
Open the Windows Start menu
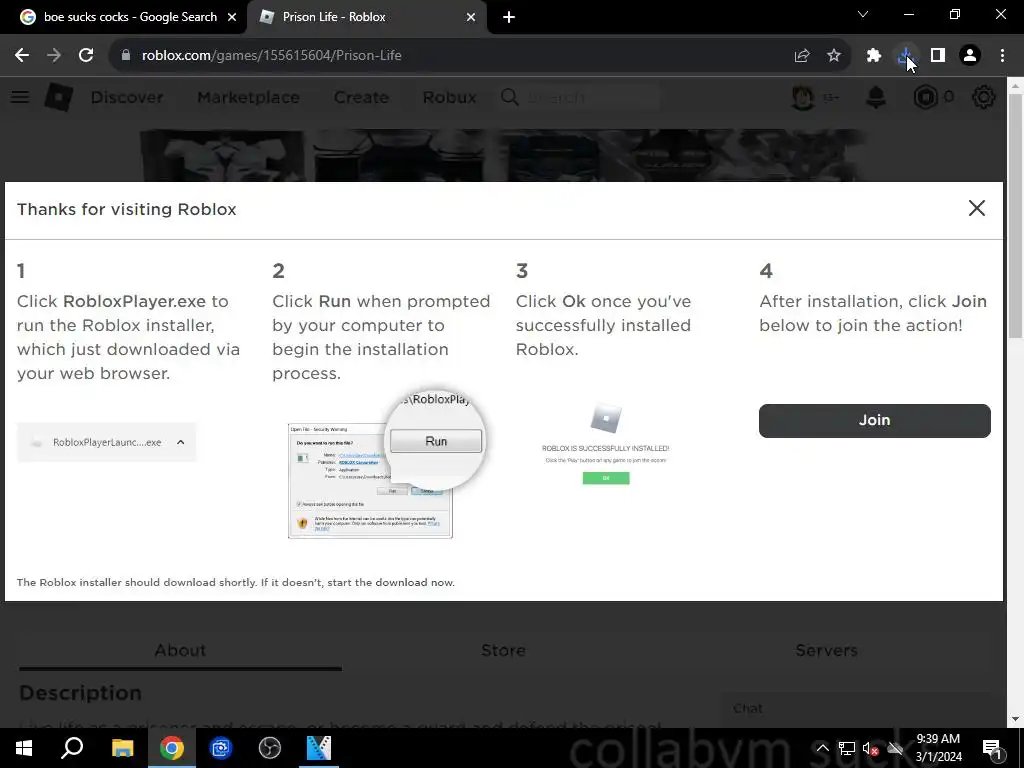[24, 748]
